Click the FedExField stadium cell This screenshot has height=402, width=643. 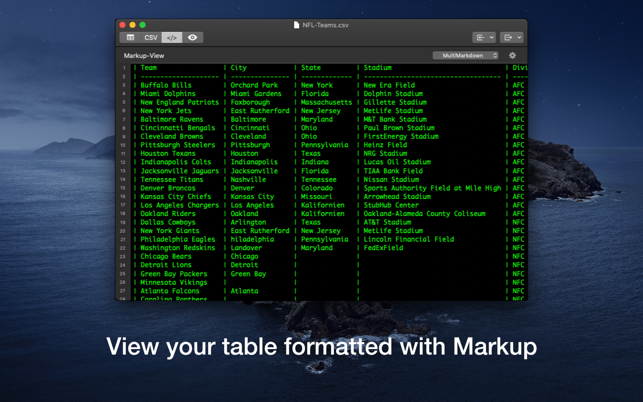click(383, 248)
